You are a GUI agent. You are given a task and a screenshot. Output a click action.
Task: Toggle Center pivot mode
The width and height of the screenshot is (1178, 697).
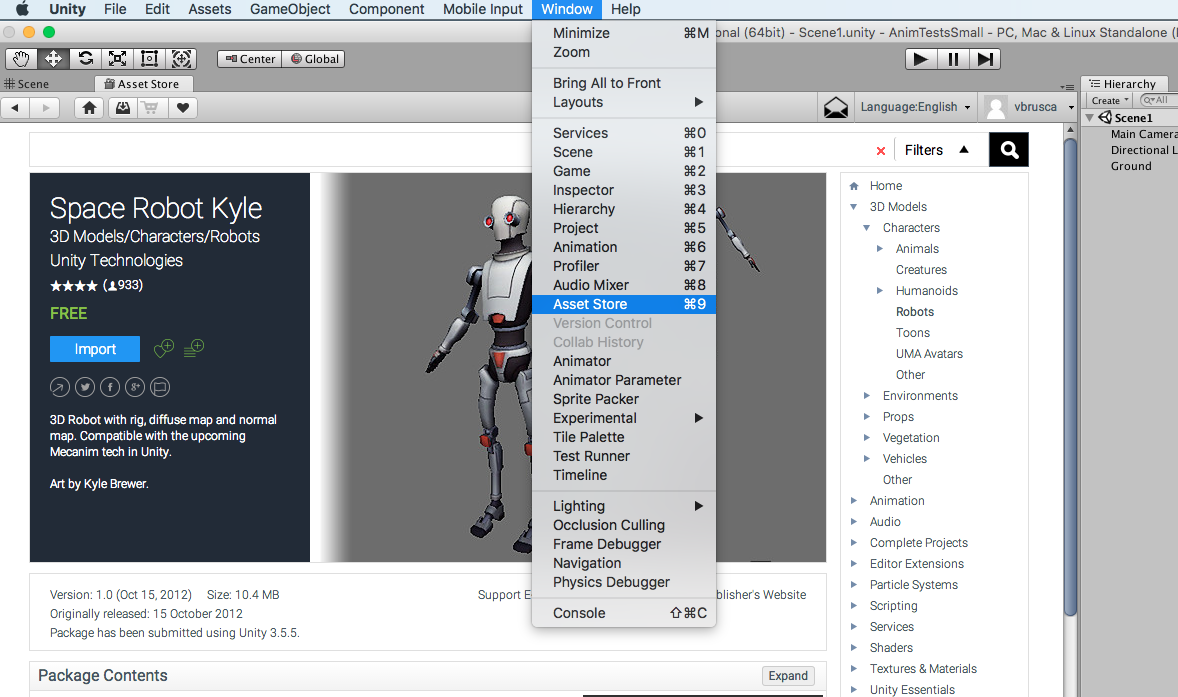[249, 58]
